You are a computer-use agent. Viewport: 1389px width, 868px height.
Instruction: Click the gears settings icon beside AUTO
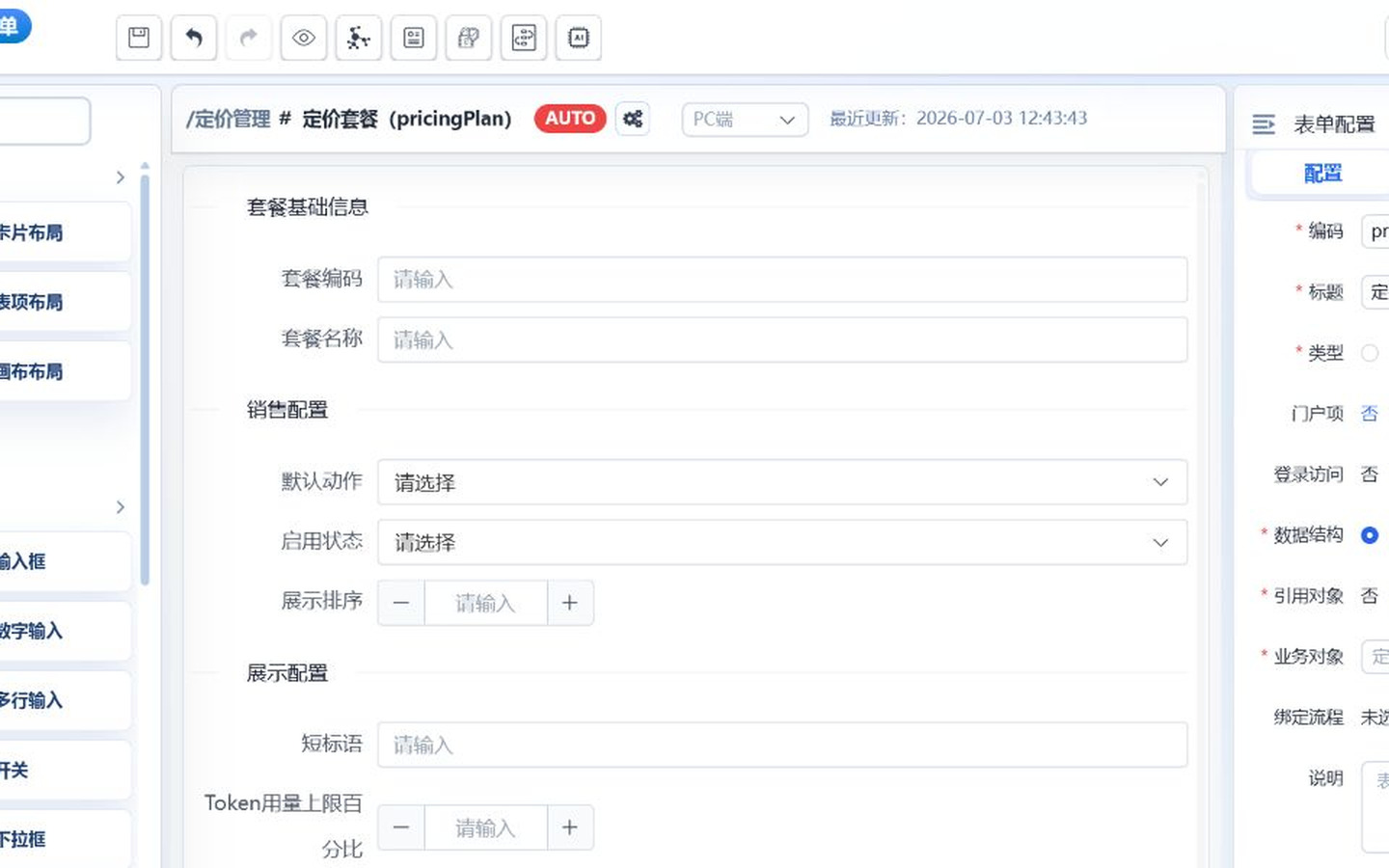[x=633, y=119]
